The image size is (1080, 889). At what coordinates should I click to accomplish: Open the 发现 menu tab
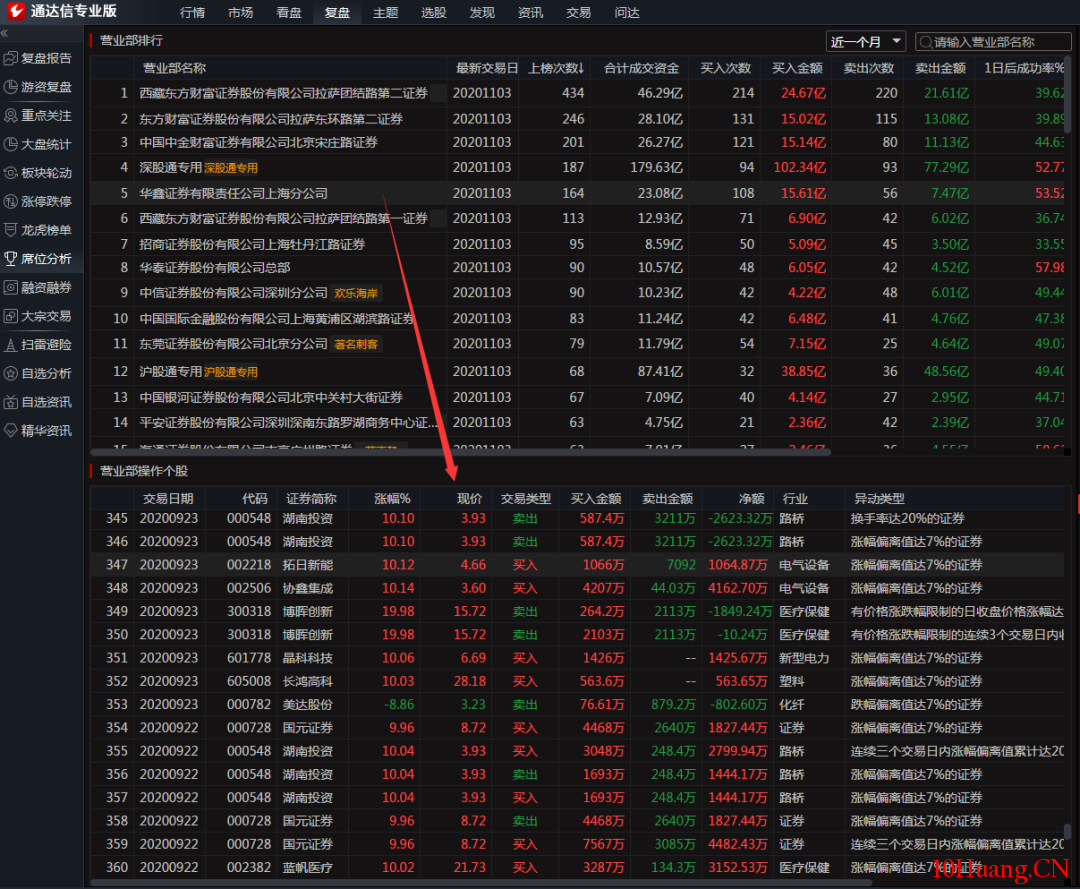click(x=481, y=12)
